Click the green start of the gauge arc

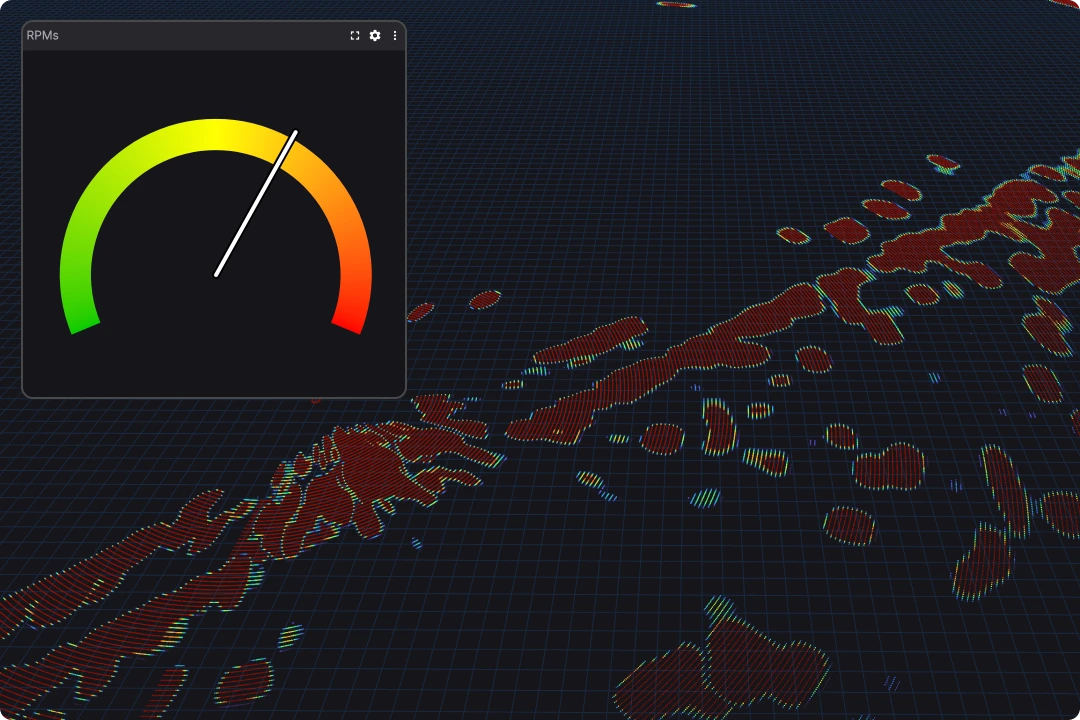[x=82, y=320]
